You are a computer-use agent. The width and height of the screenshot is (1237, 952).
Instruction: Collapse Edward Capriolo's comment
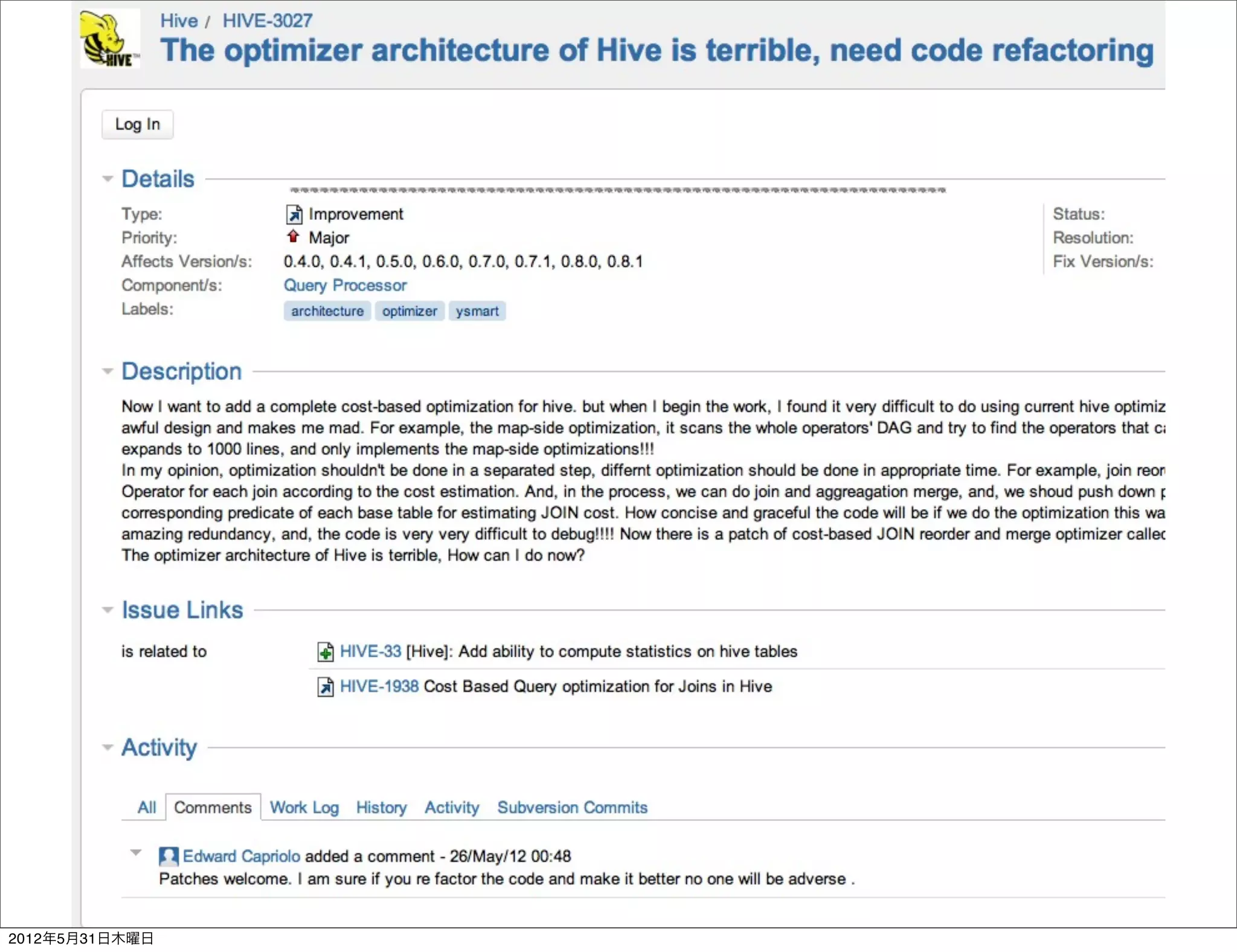click(137, 853)
